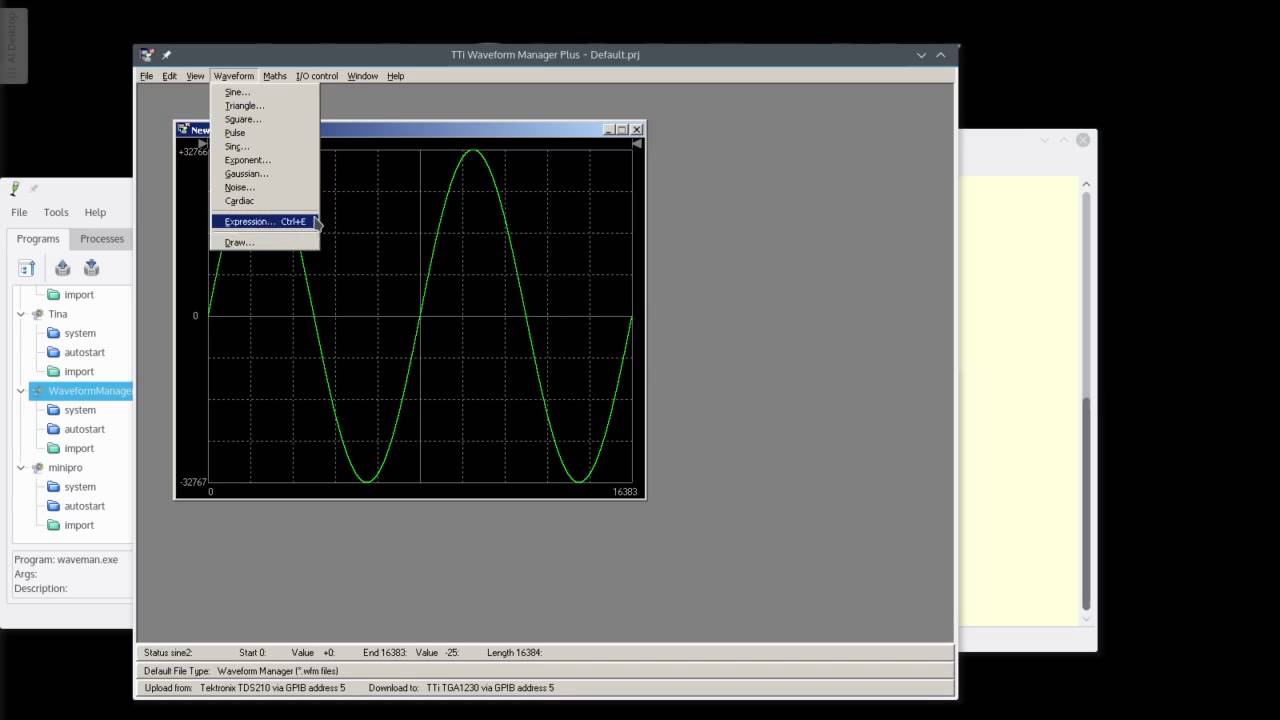Select the minipro program entry
This screenshot has width=1280, height=720.
(65, 468)
